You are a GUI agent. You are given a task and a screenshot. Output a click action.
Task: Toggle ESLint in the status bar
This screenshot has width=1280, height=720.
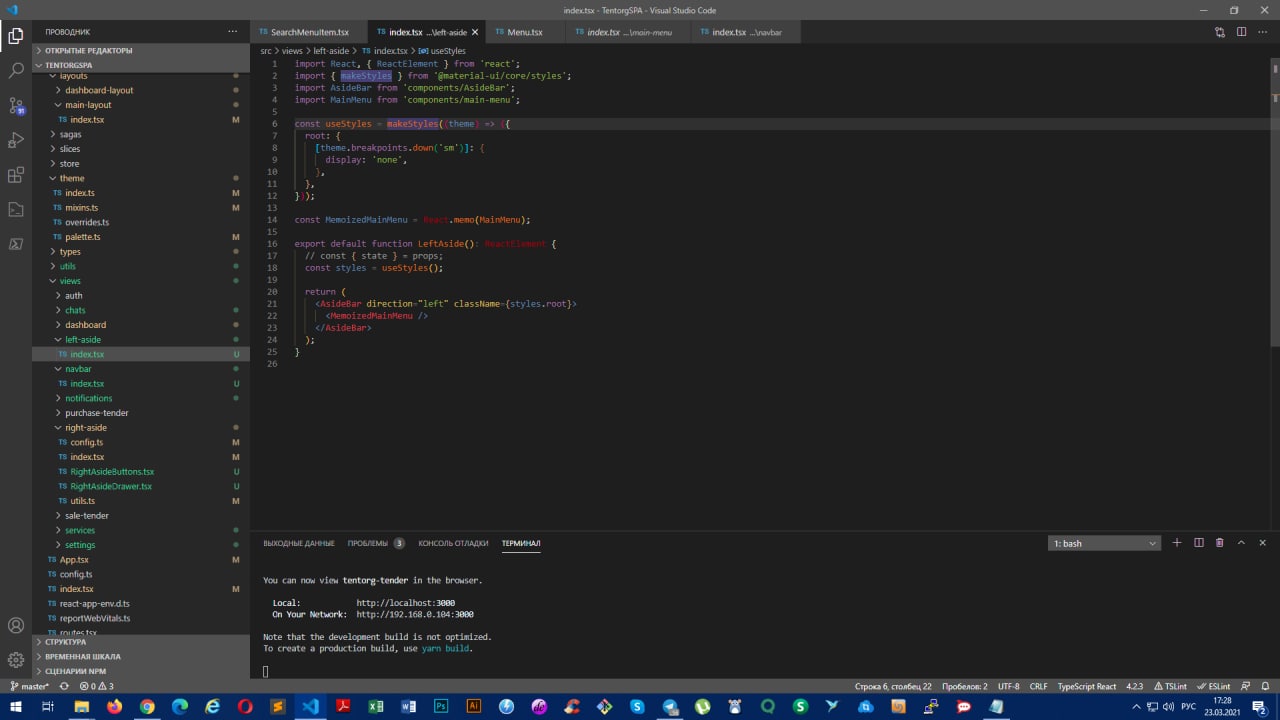tap(1213, 687)
